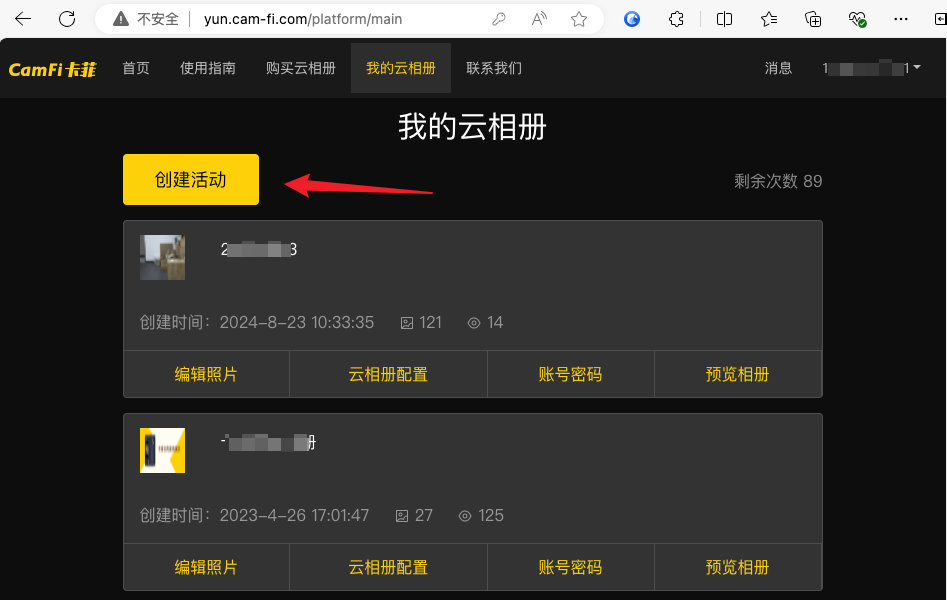
Task: Click the CamFi logo
Action: pyautogui.click(x=52, y=69)
